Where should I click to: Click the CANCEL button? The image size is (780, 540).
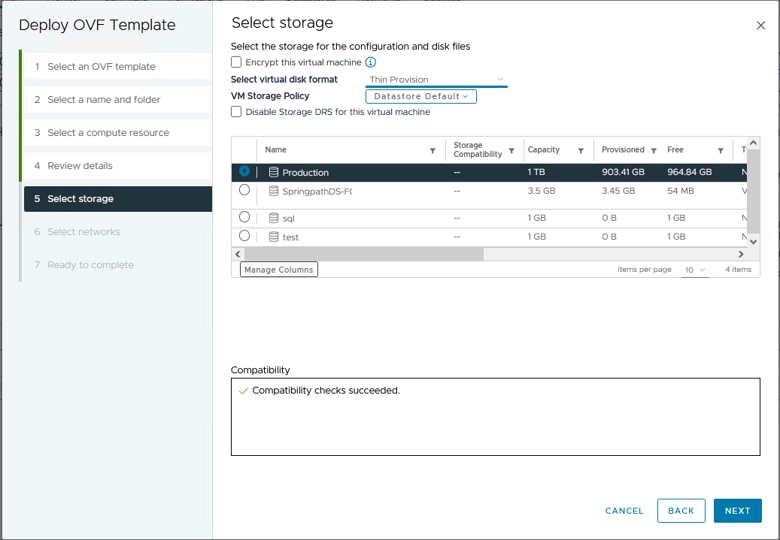[x=624, y=511]
